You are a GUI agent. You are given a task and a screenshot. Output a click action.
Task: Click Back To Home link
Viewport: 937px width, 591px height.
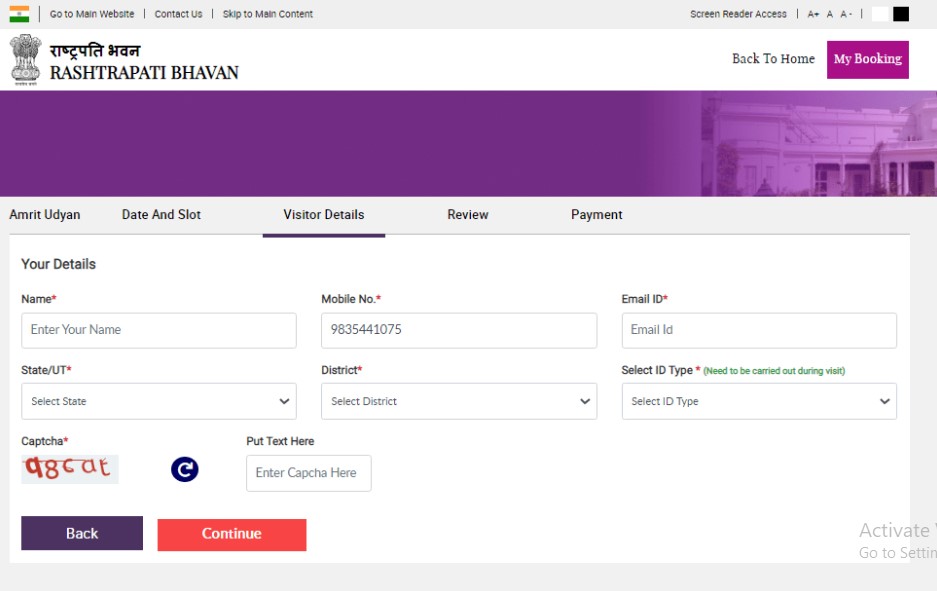coord(773,59)
